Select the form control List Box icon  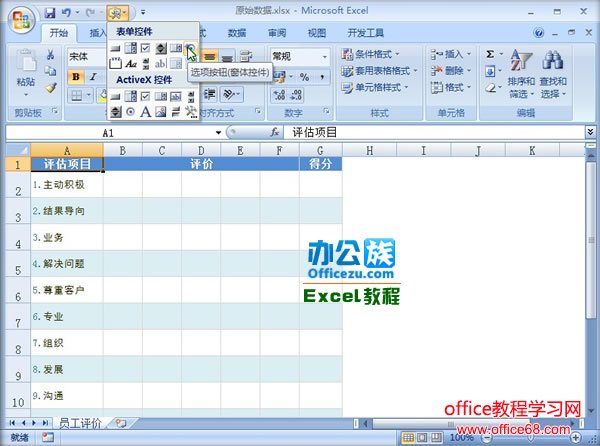[176, 48]
